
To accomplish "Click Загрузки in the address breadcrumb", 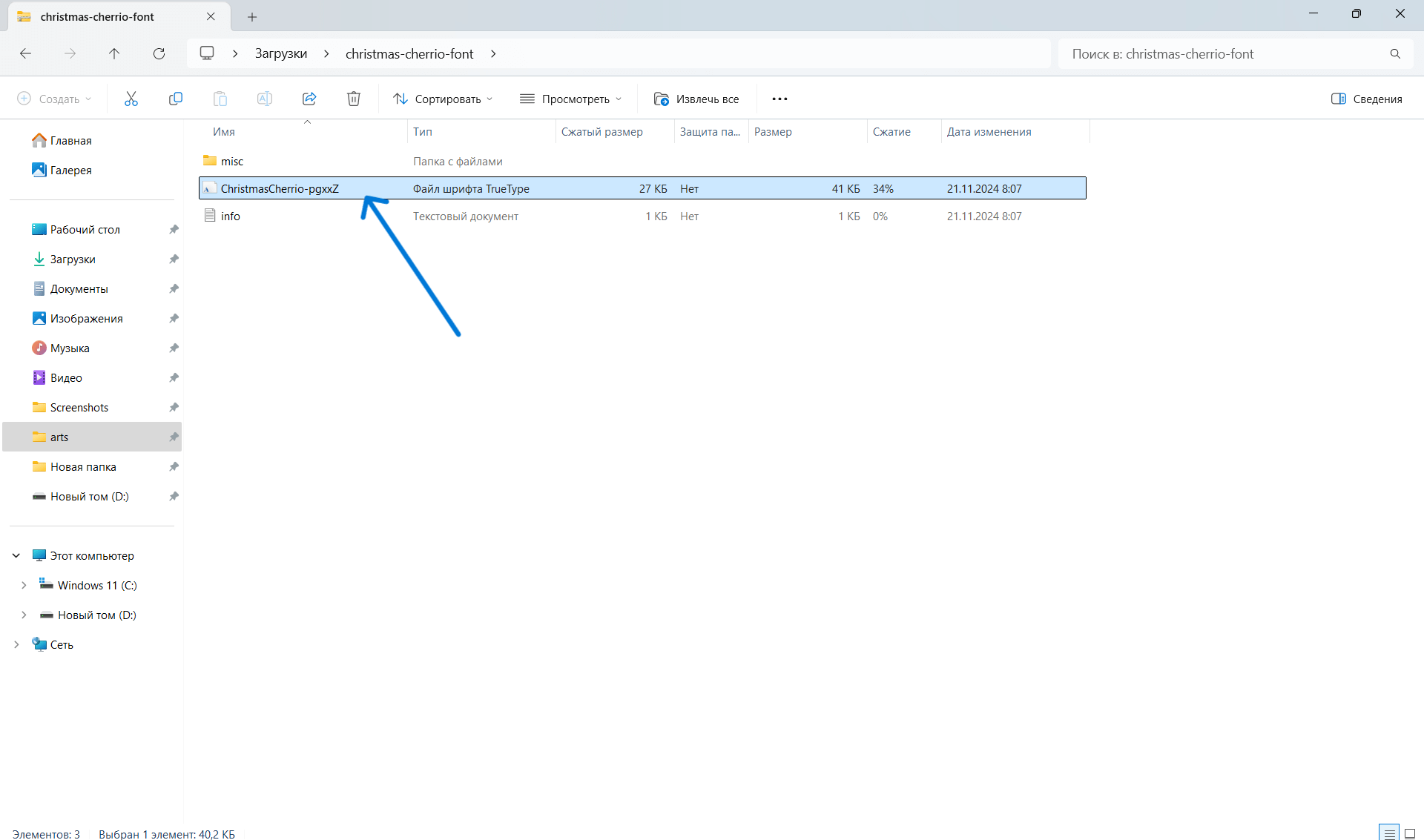I will (281, 53).
